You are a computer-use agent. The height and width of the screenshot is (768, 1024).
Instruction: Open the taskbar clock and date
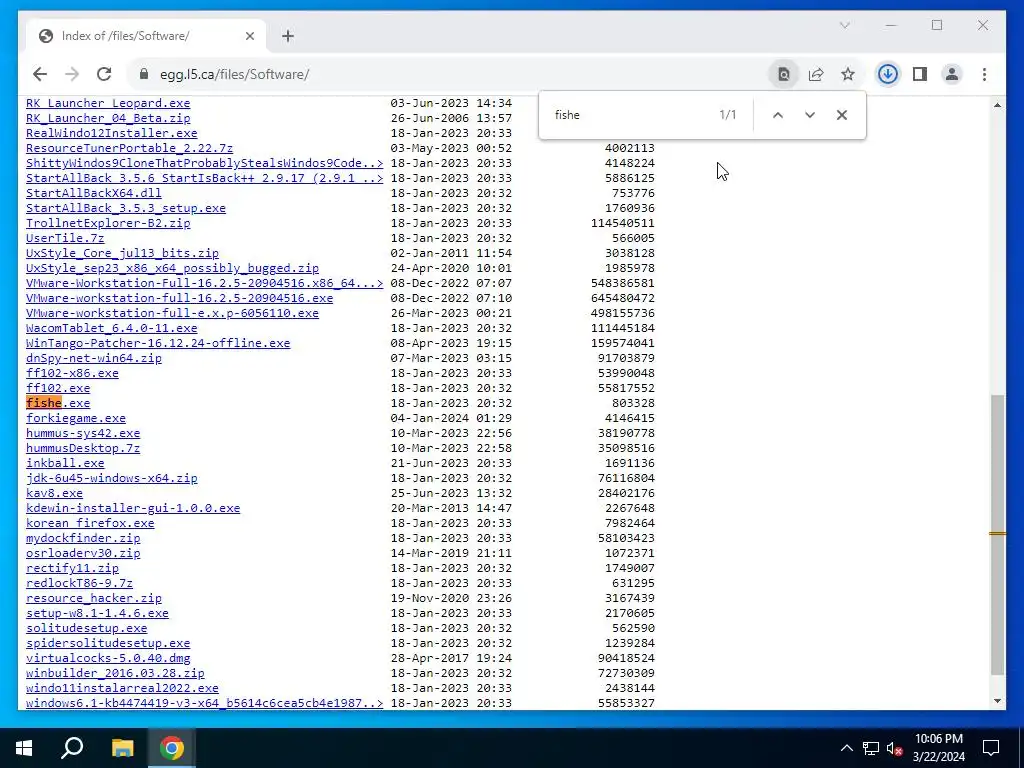click(x=938, y=748)
